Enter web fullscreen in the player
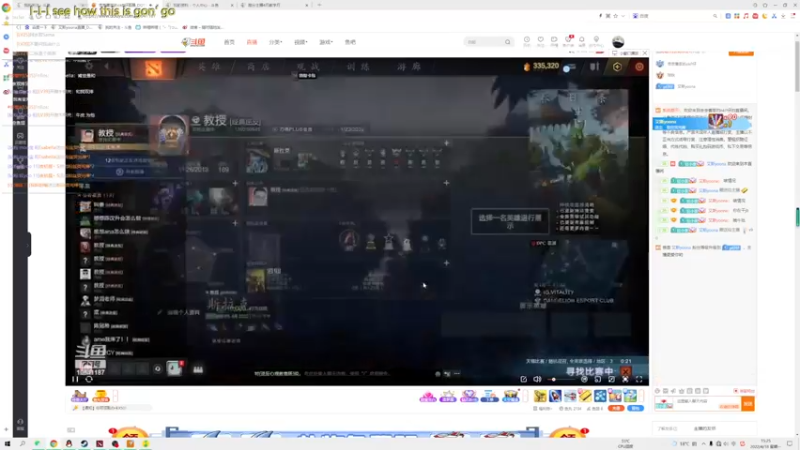 tap(625, 379)
